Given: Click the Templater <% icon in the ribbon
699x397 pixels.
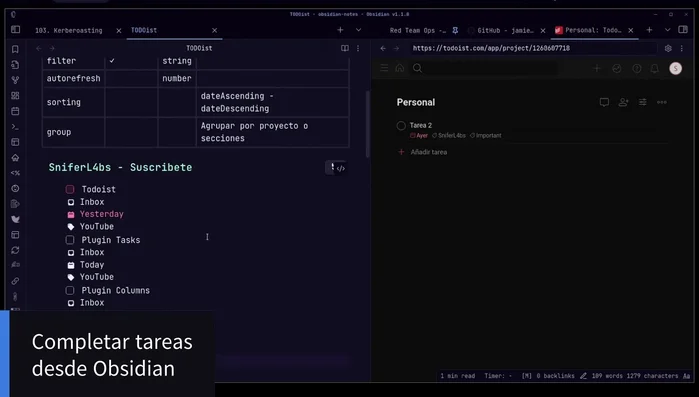Looking at the screenshot, I should click(x=15, y=173).
